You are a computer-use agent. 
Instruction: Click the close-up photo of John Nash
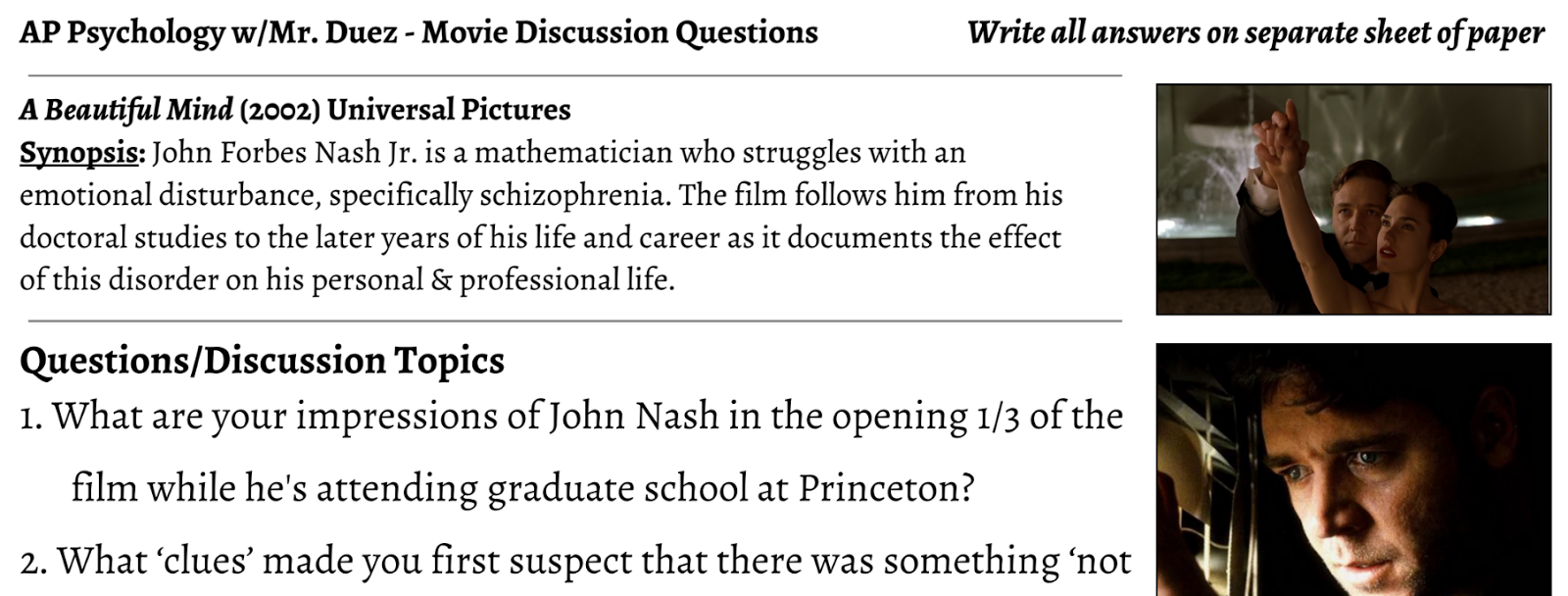tap(1353, 470)
